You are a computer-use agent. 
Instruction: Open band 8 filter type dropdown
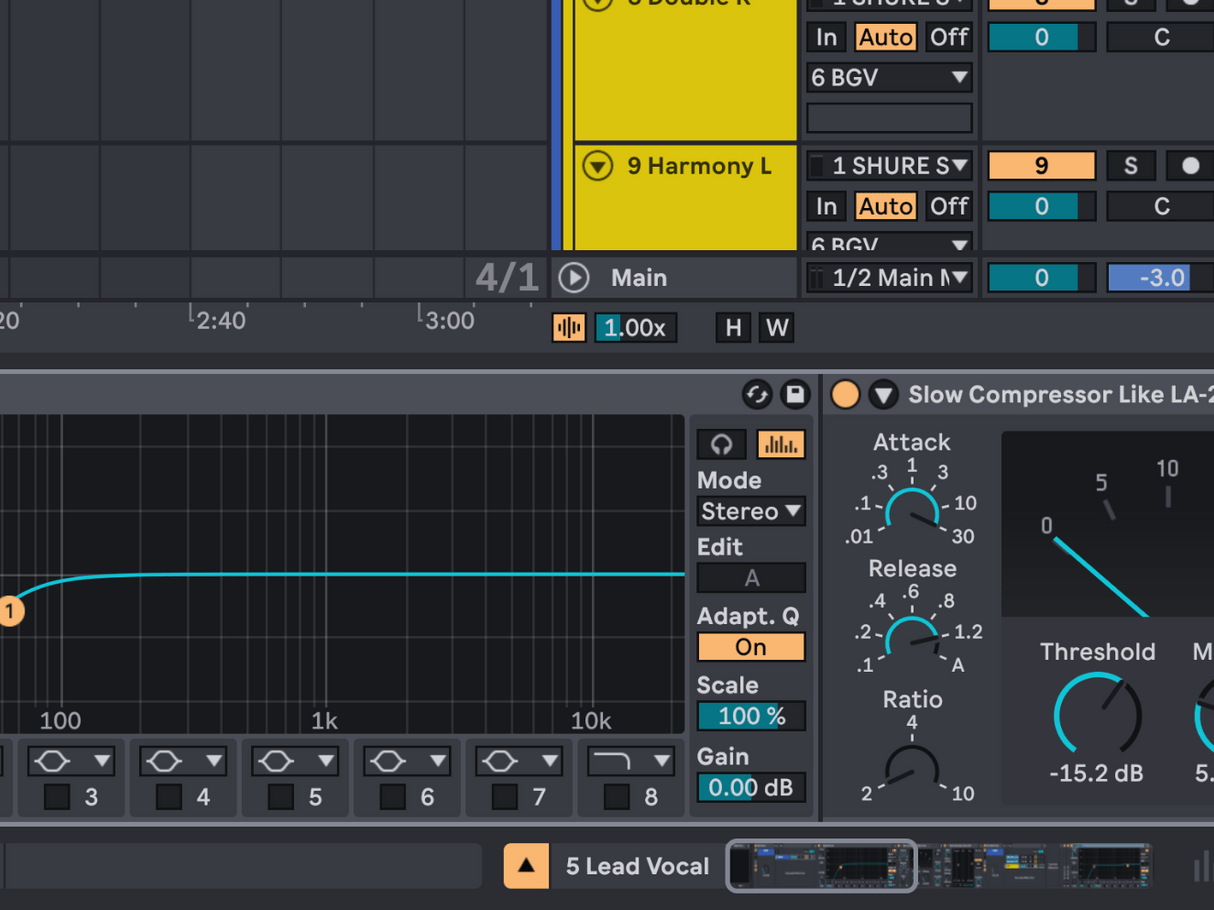(x=630, y=762)
